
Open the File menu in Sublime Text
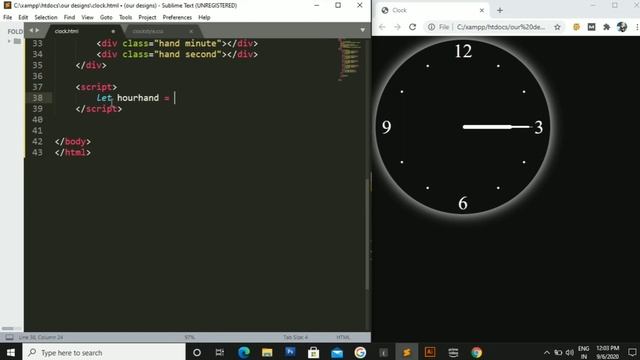(7, 18)
